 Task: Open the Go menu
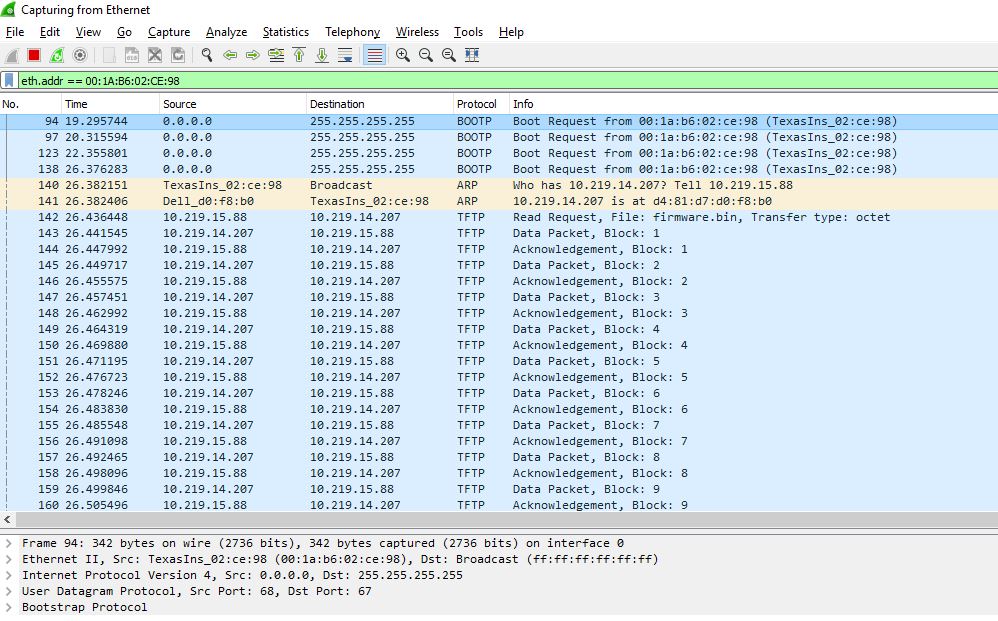coord(124,32)
